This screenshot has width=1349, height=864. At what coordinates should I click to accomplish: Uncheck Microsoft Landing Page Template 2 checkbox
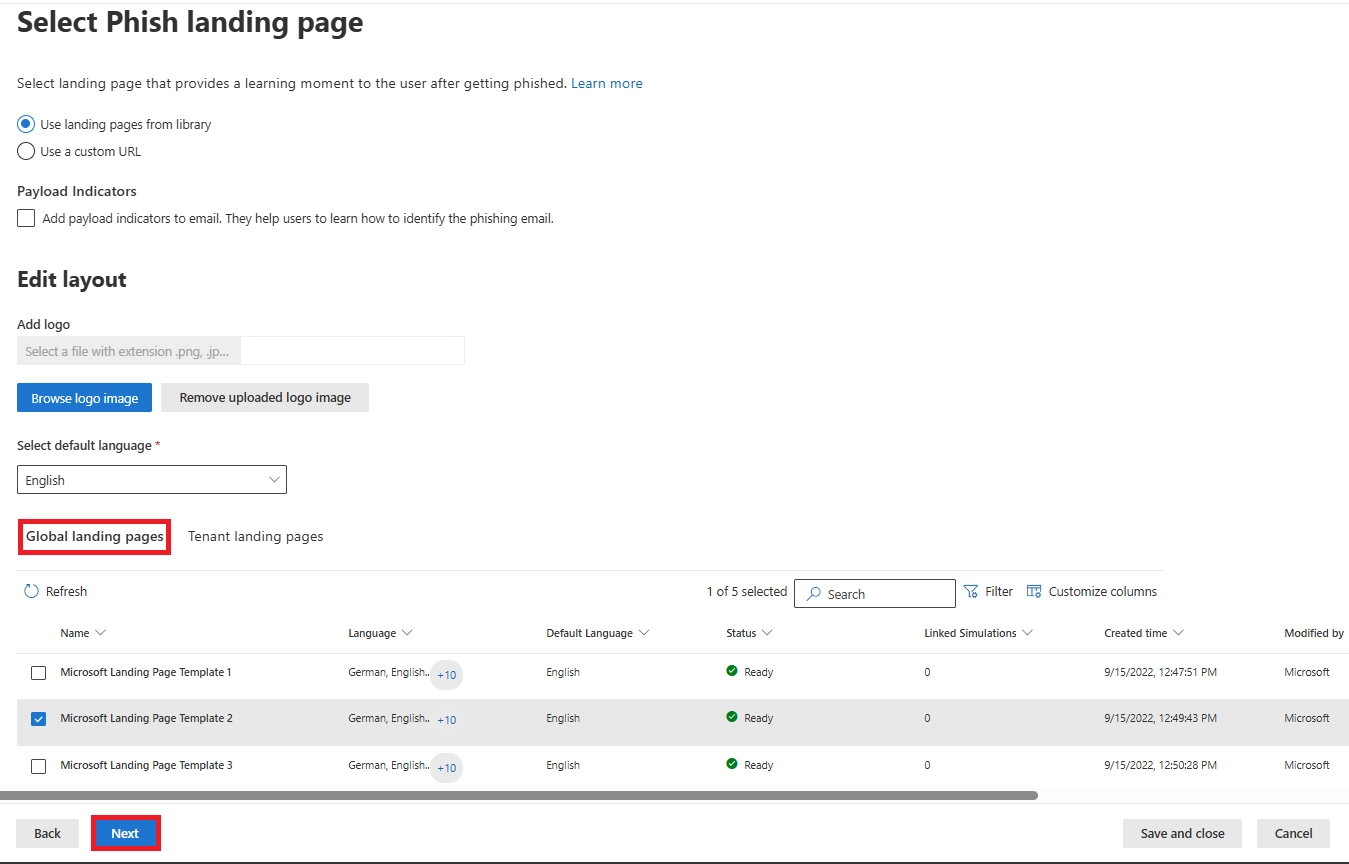38,718
